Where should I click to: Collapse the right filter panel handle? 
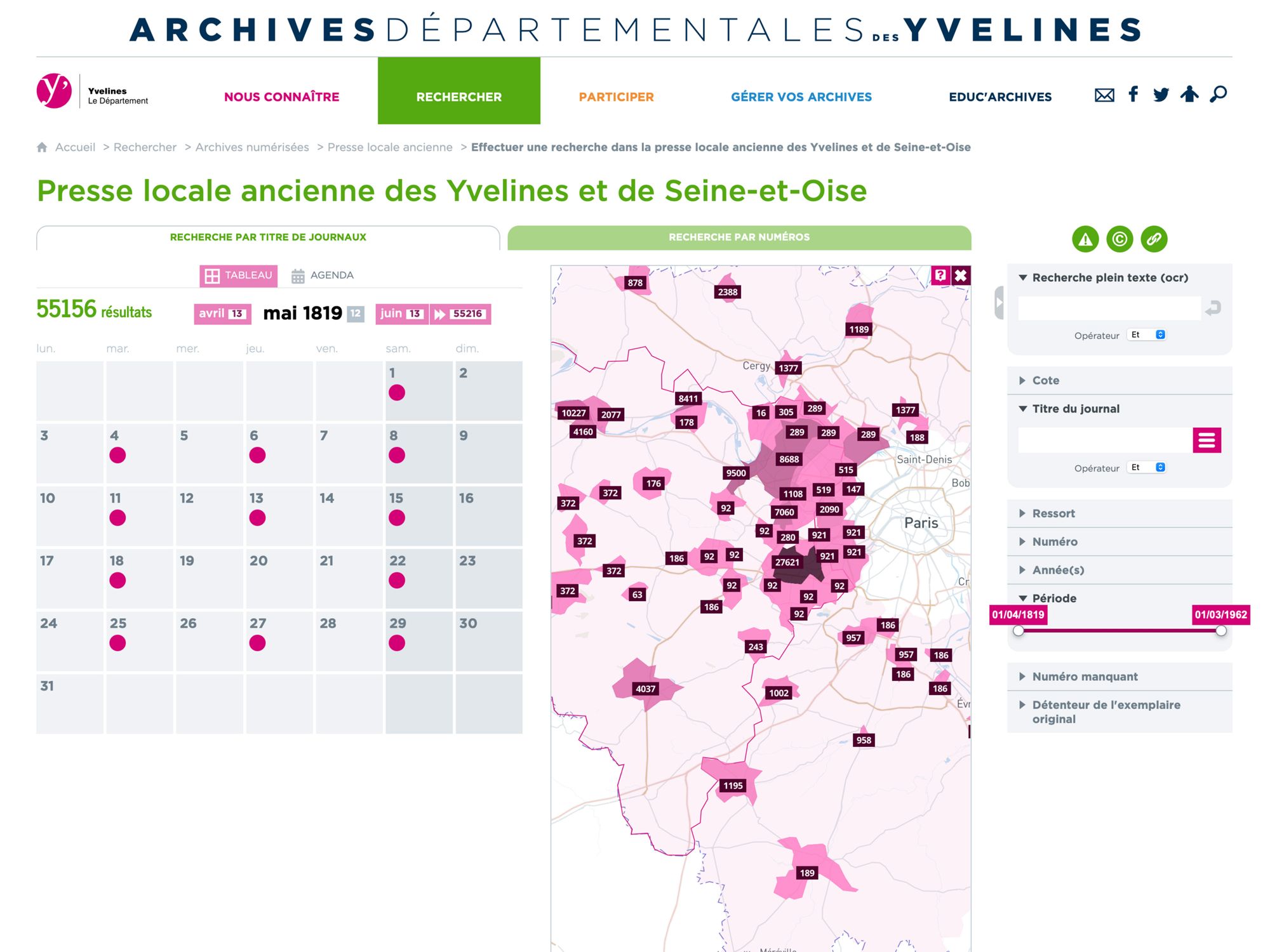(x=999, y=303)
